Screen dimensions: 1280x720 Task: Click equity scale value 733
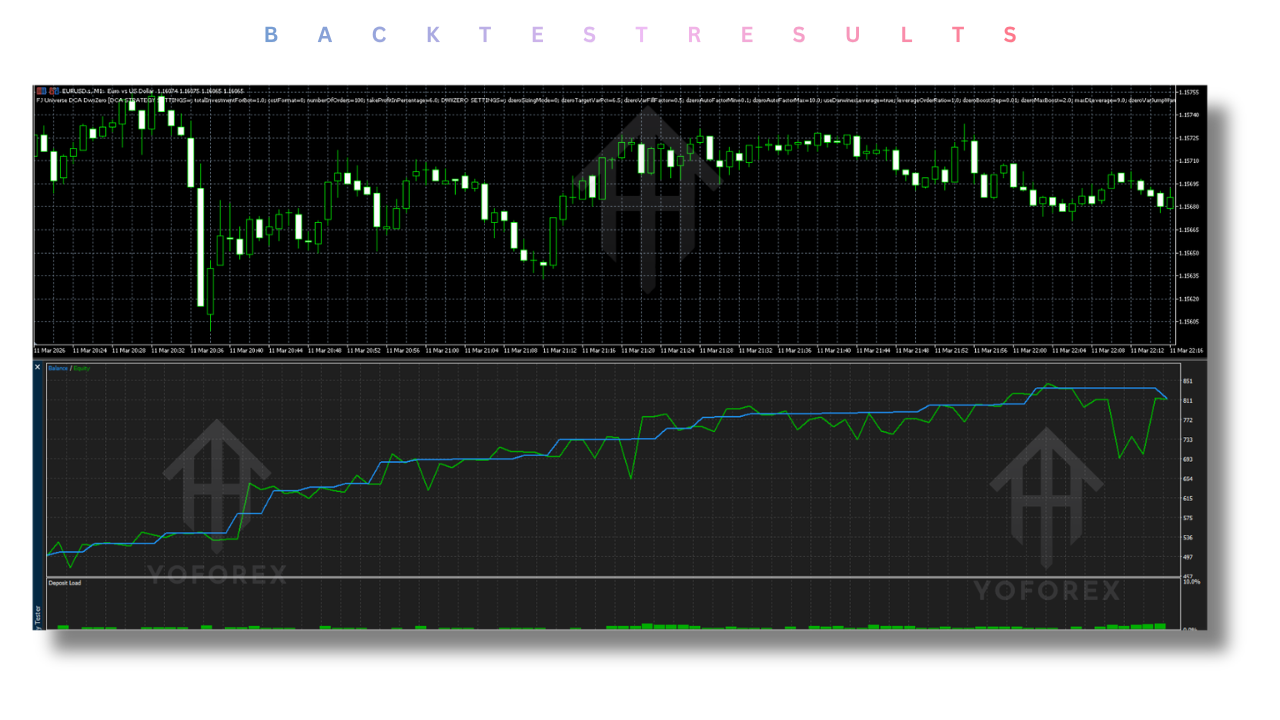tap(1188, 440)
